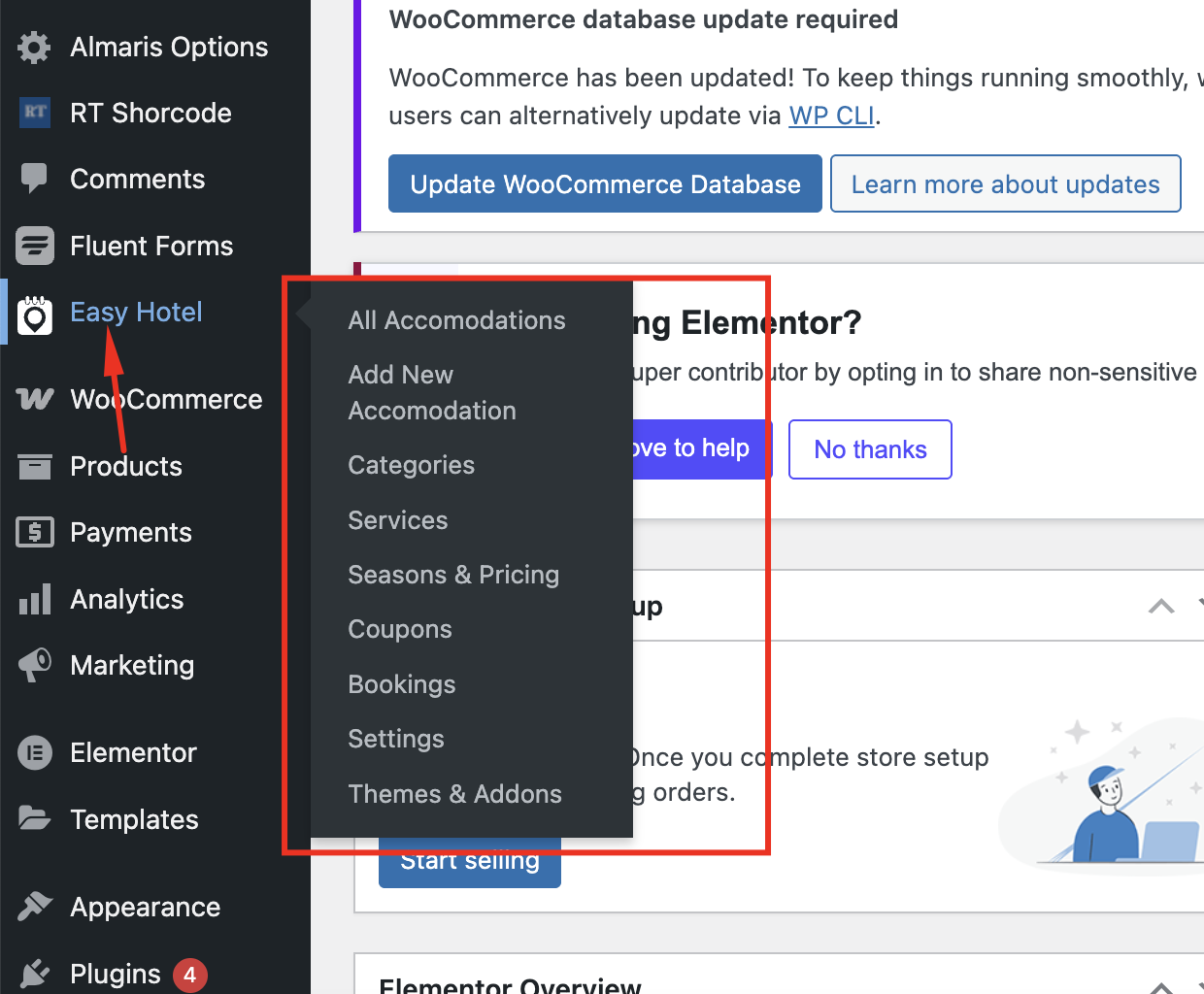The height and width of the screenshot is (994, 1204).
Task: Open Services submenu item
Action: click(x=398, y=520)
